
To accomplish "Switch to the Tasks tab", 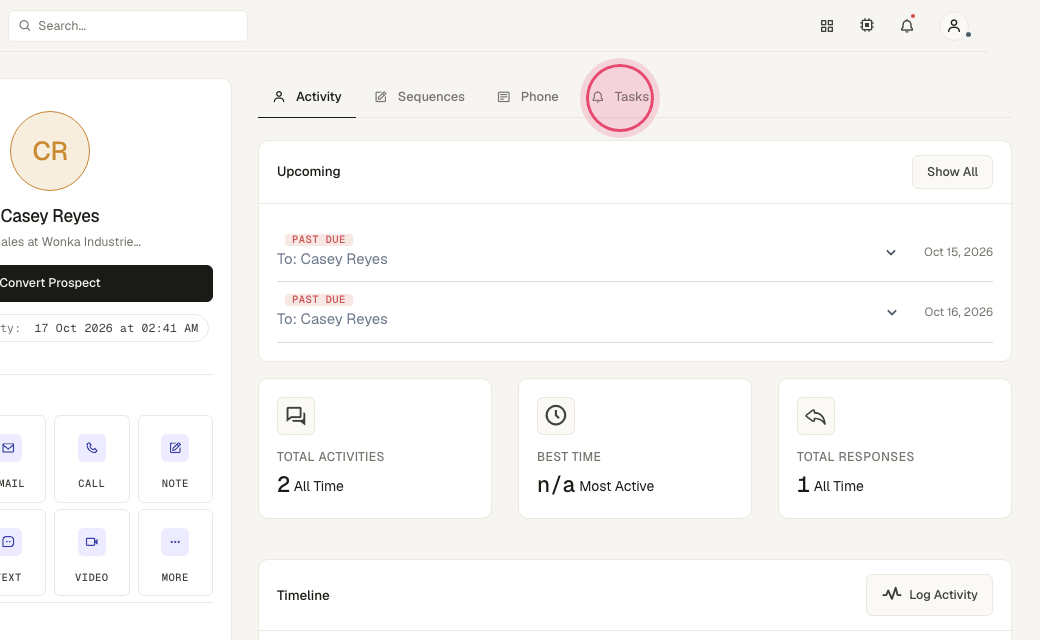I will (x=620, y=97).
